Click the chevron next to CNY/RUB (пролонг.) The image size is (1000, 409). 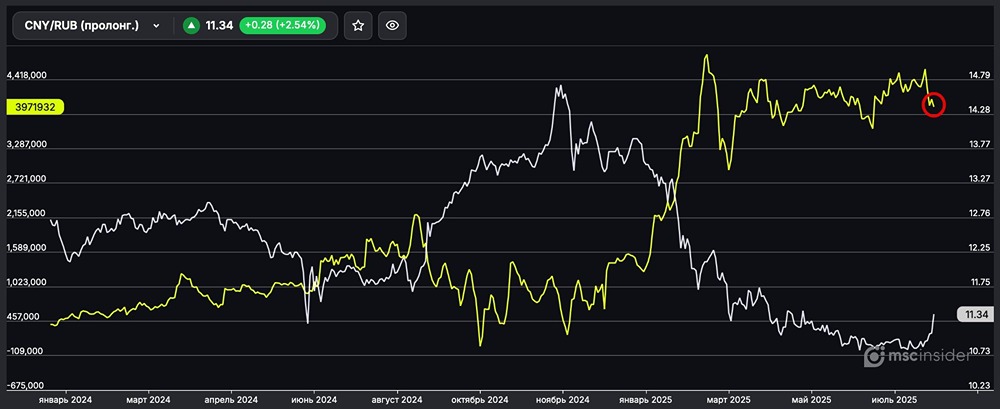(x=156, y=27)
